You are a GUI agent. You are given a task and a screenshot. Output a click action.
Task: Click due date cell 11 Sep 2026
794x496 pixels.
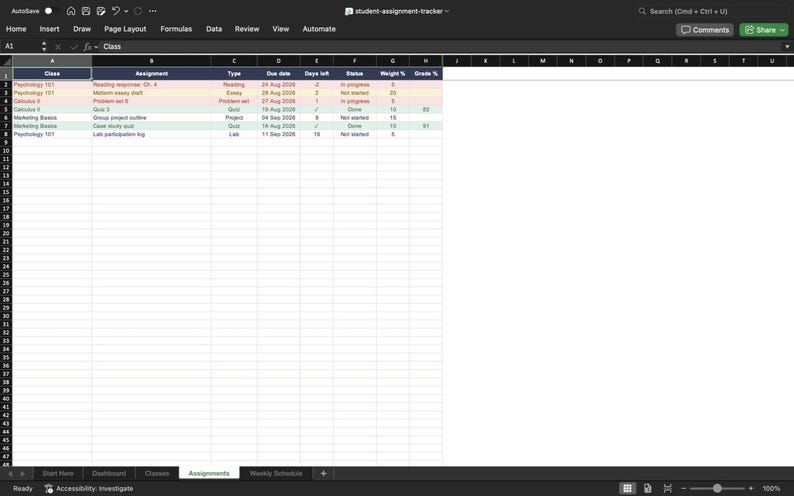coord(279,134)
